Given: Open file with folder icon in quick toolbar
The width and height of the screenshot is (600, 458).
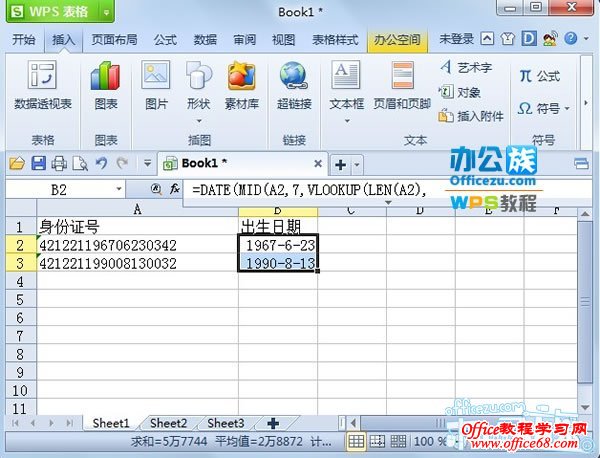Looking at the screenshot, I should pos(17,164).
